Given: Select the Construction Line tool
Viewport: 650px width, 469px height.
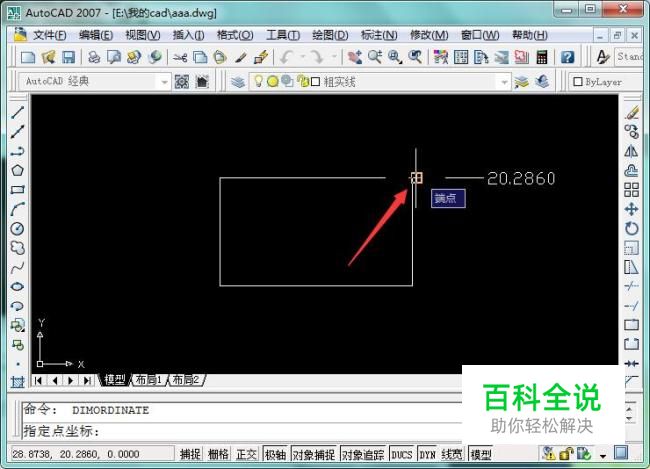Looking at the screenshot, I should [x=17, y=131].
